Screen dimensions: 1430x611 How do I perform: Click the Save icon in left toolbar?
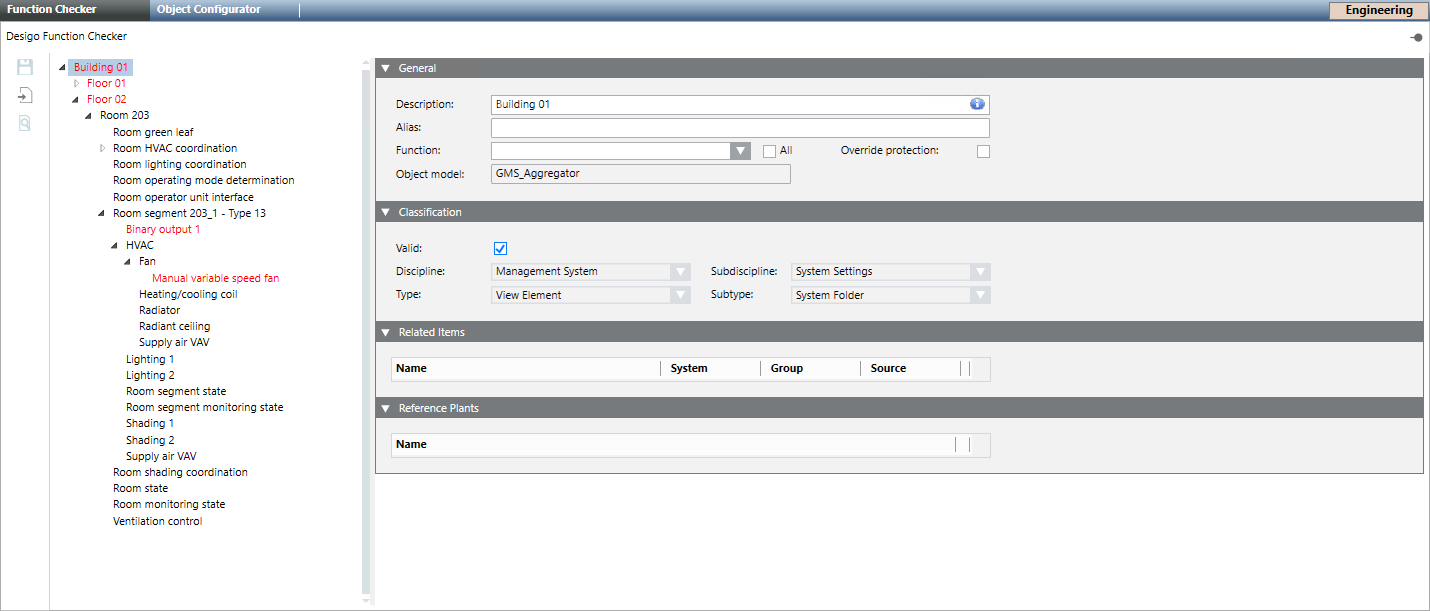pos(25,67)
